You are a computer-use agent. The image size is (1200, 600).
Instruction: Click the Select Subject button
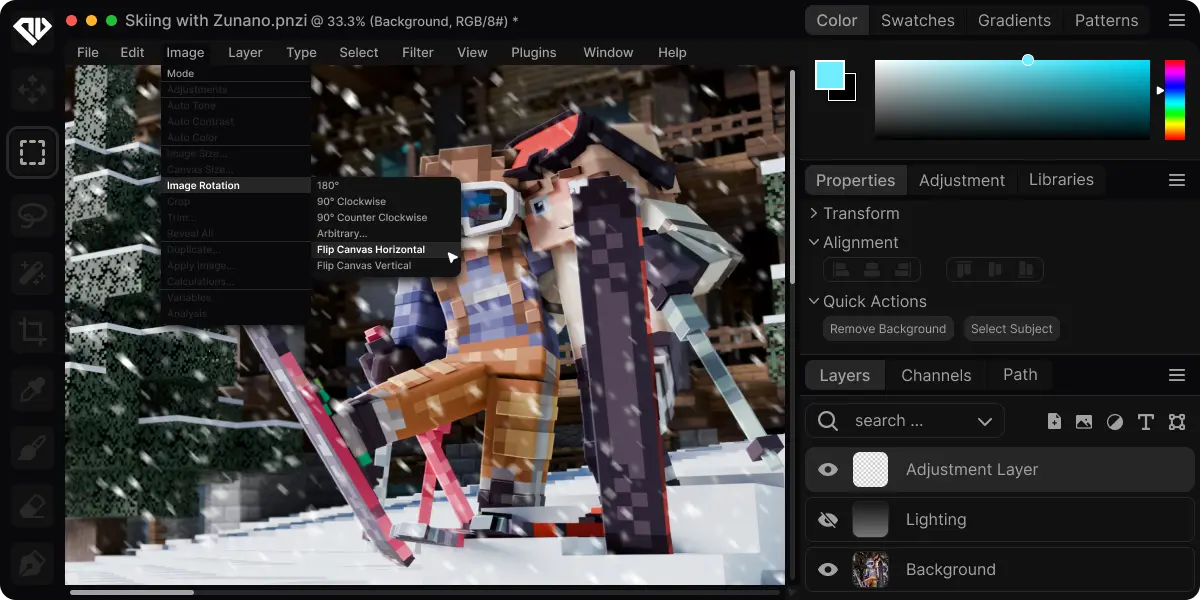point(1012,329)
